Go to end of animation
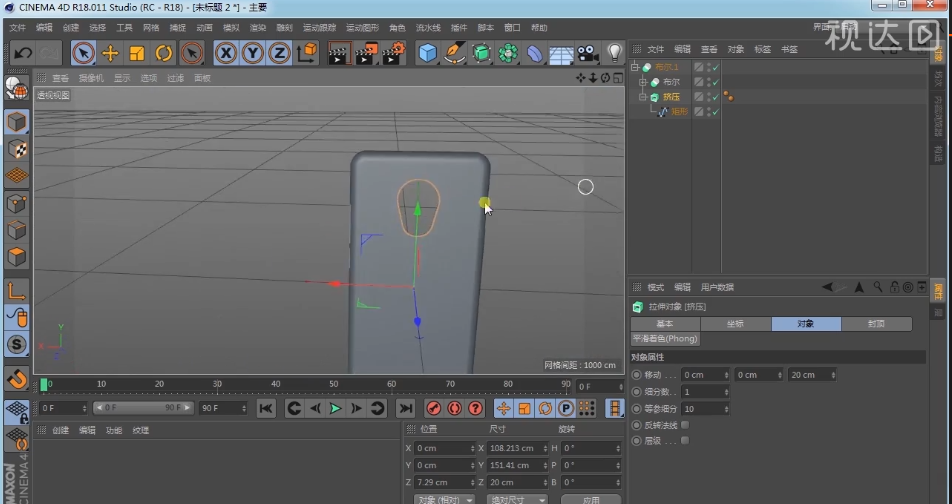952x504 pixels. [x=406, y=409]
